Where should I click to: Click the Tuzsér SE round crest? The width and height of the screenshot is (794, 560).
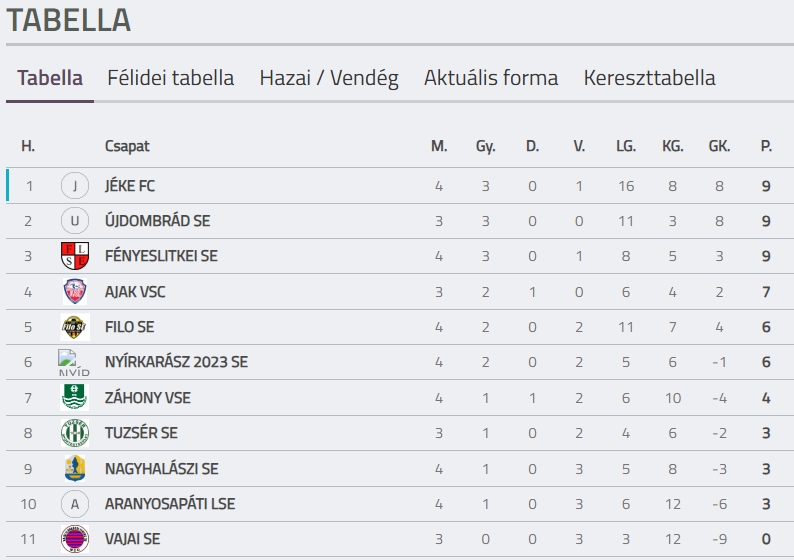(74, 433)
